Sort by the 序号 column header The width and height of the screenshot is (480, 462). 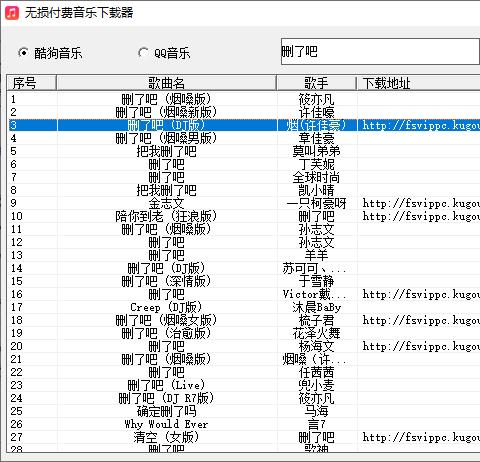tap(32, 83)
